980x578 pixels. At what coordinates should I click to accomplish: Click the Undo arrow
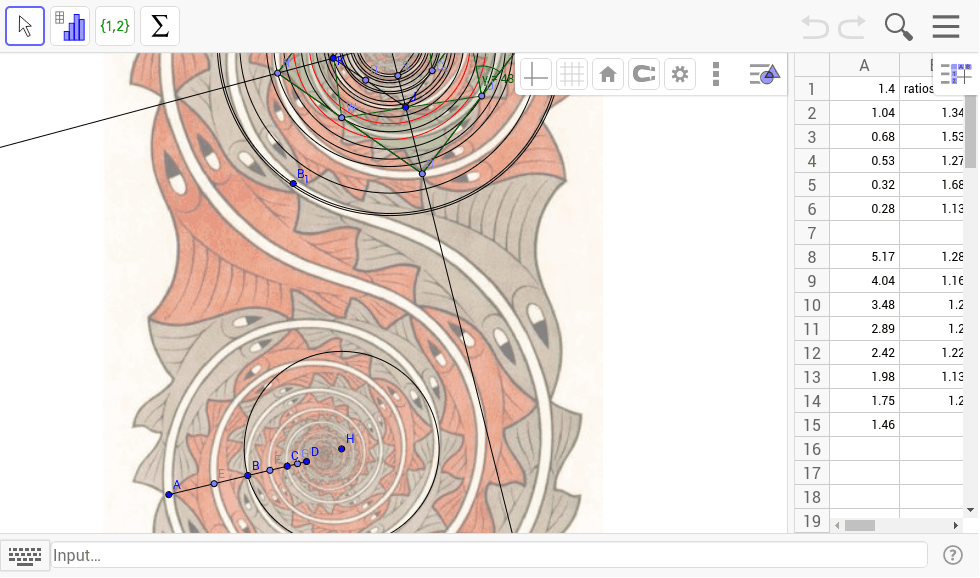tap(815, 27)
